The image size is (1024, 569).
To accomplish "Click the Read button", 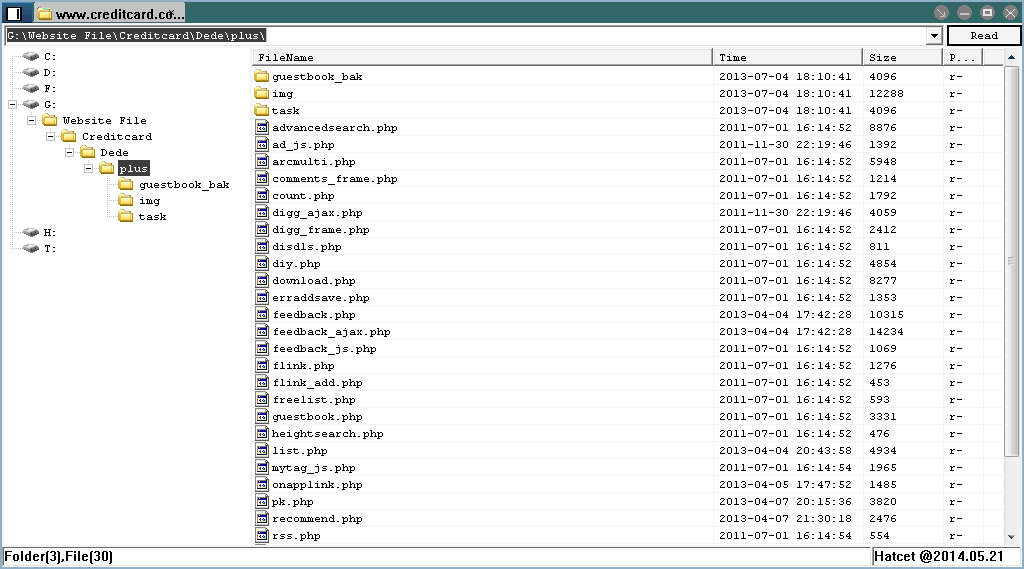I will pyautogui.click(x=984, y=36).
